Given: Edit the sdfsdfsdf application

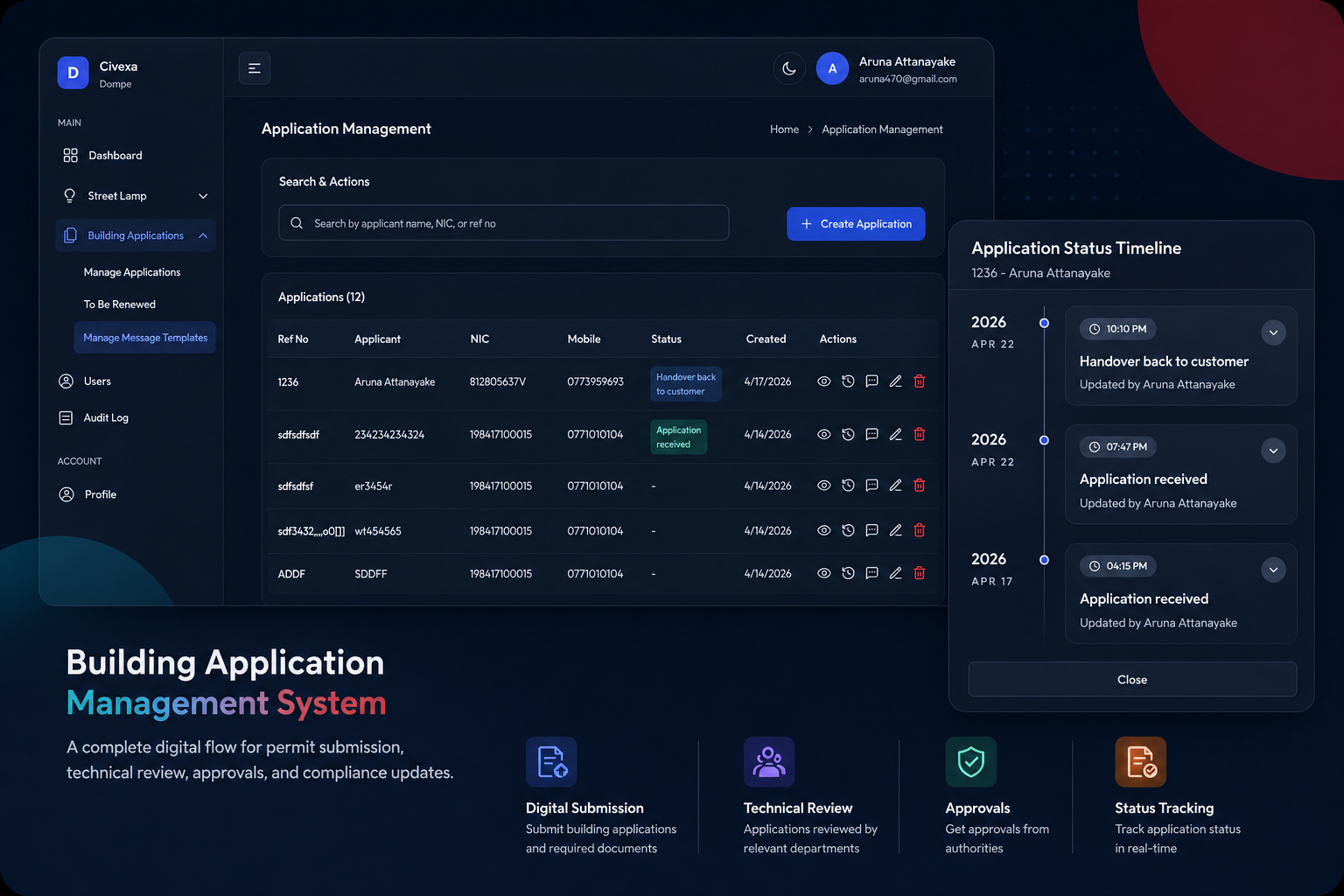Looking at the screenshot, I should (895, 435).
